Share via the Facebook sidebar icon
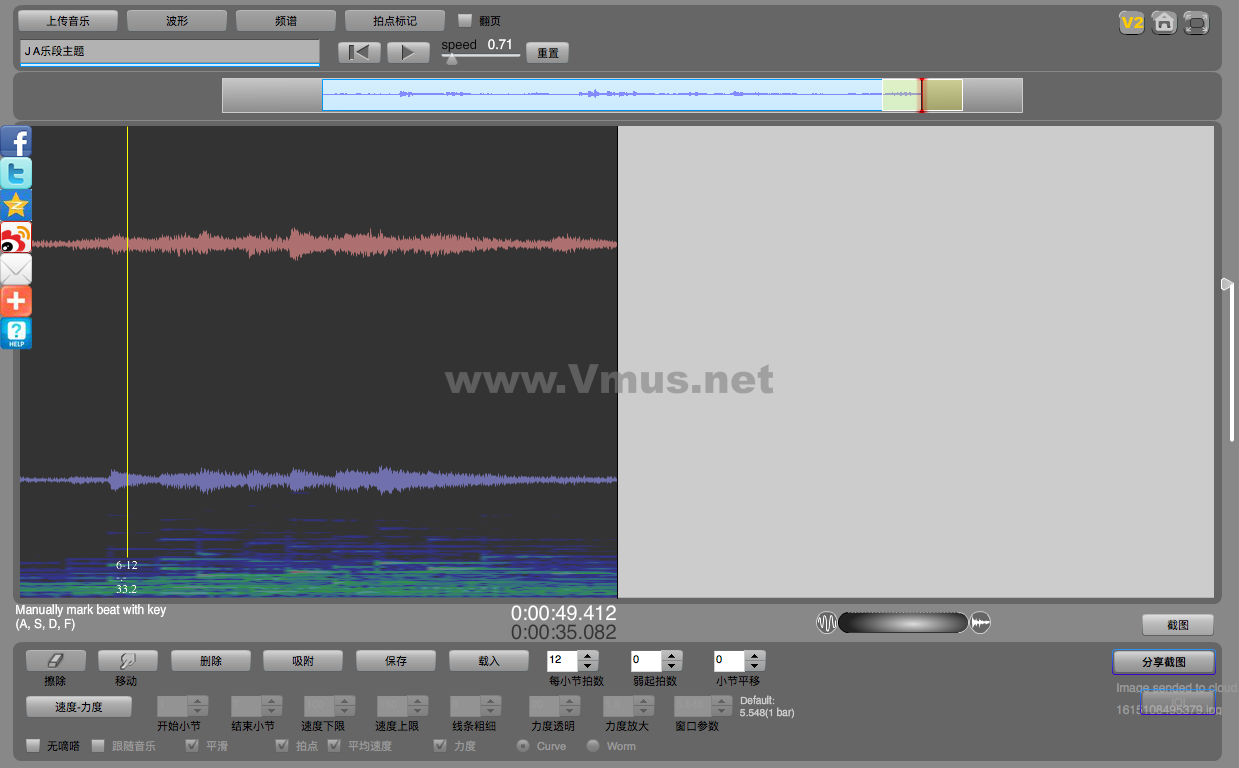The width and height of the screenshot is (1239, 768). (16, 141)
